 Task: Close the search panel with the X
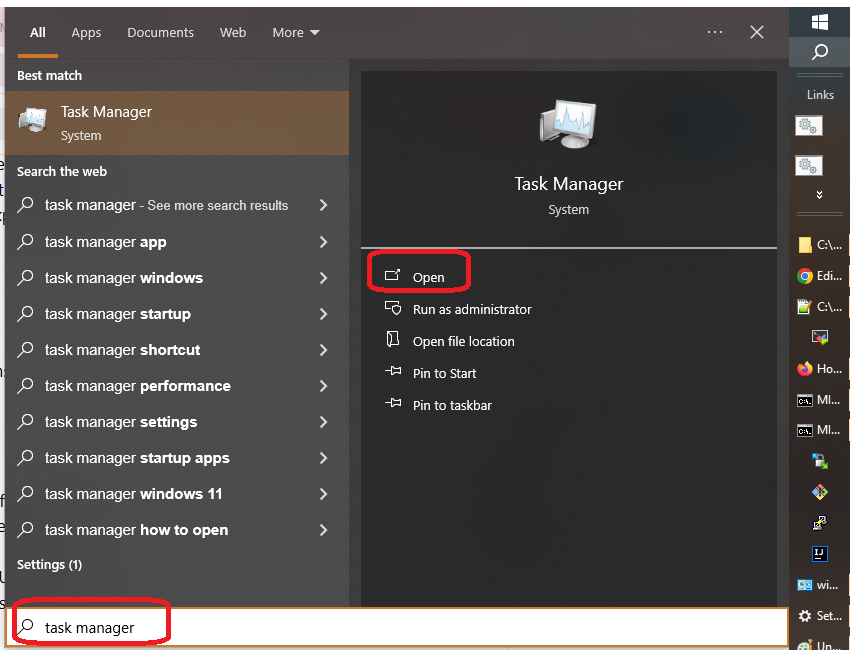[757, 32]
